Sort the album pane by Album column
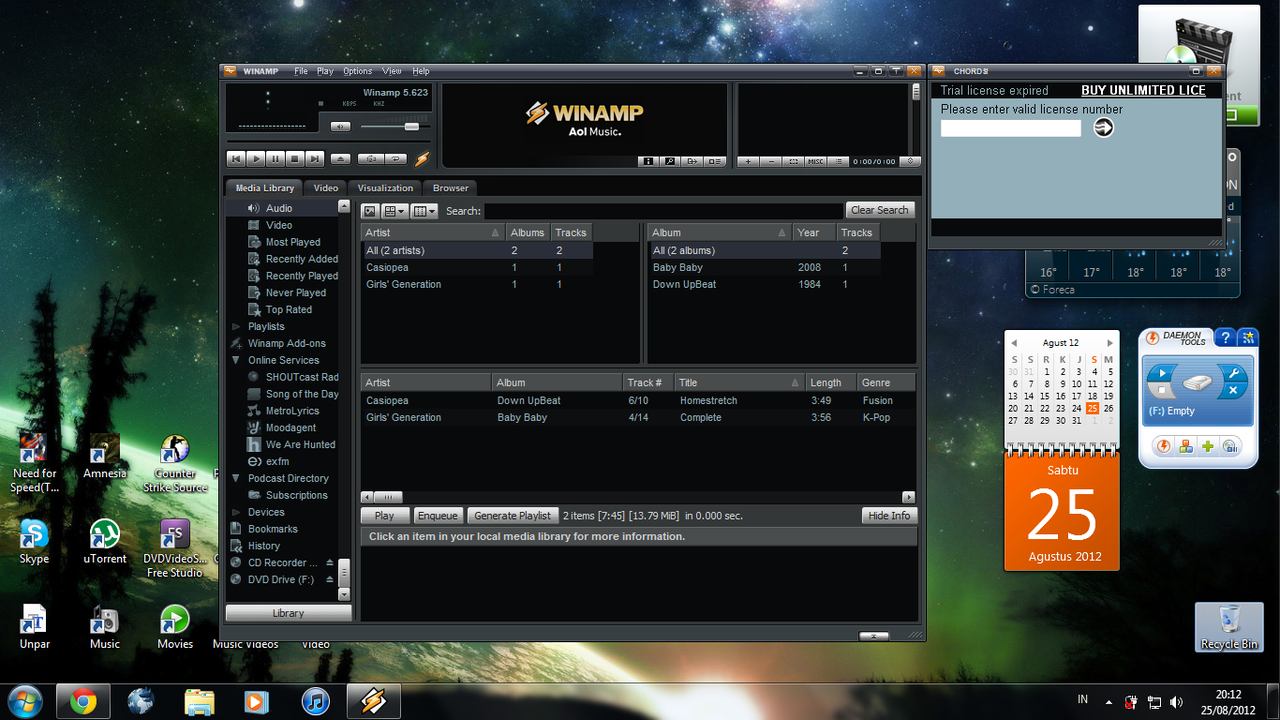This screenshot has height=720, width=1280. [719, 232]
